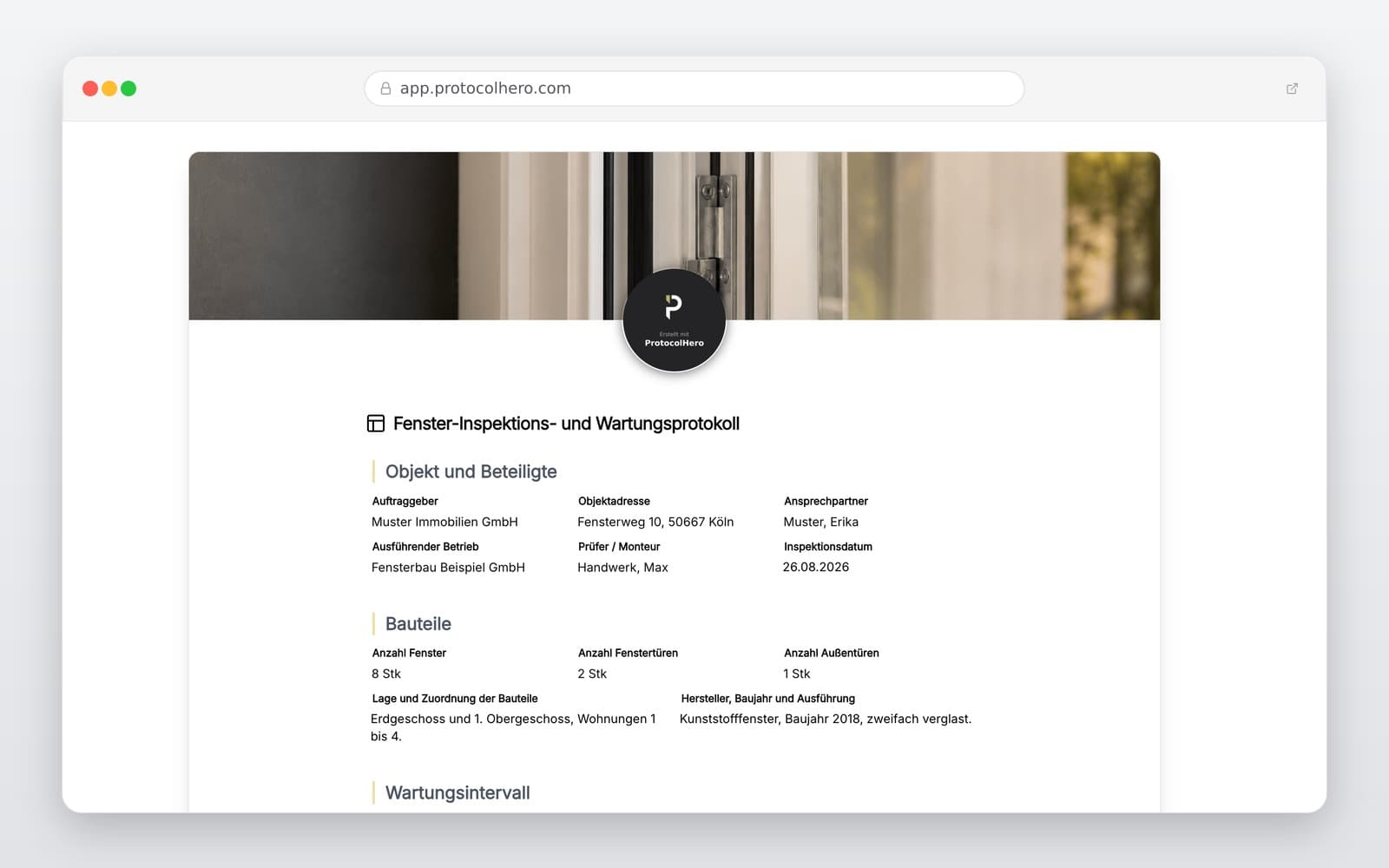Click the address bar app.protocolhero.com

(x=694, y=89)
